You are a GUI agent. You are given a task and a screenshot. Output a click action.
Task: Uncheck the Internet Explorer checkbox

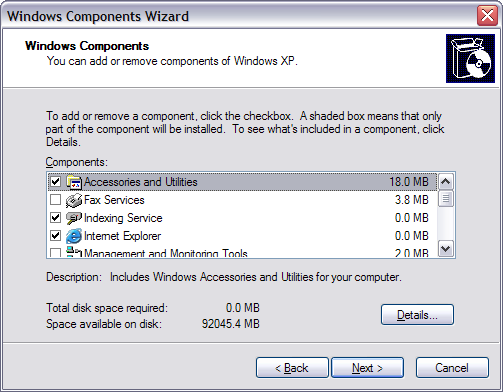55,236
